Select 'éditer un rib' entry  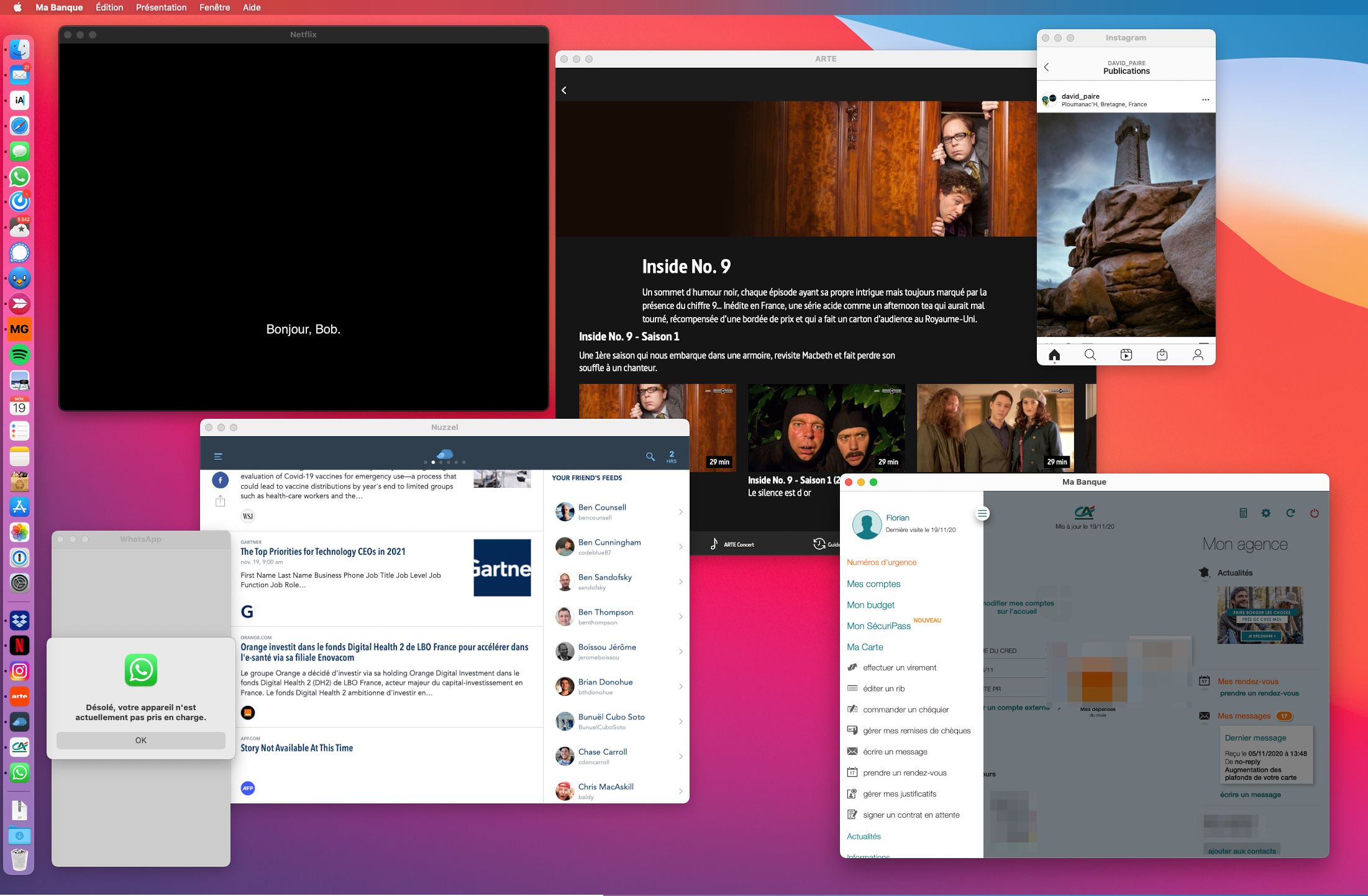point(883,689)
